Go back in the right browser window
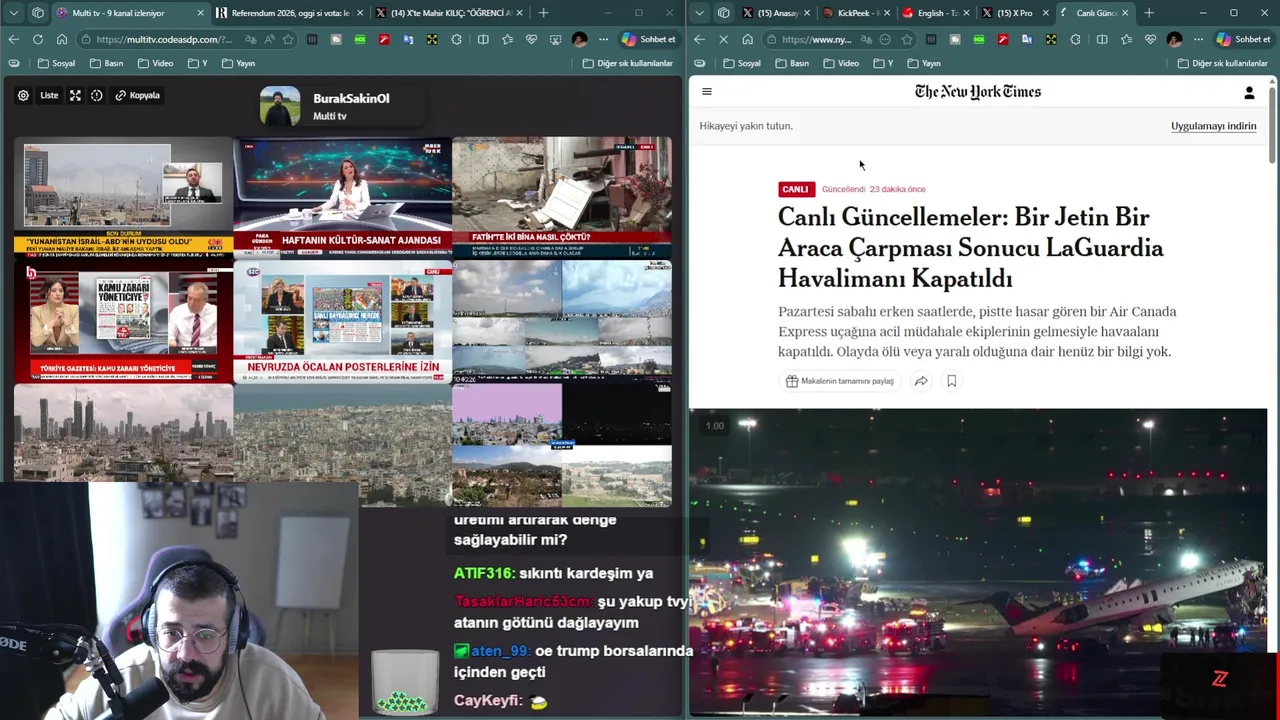Image resolution: width=1280 pixels, height=720 pixels. (x=699, y=39)
